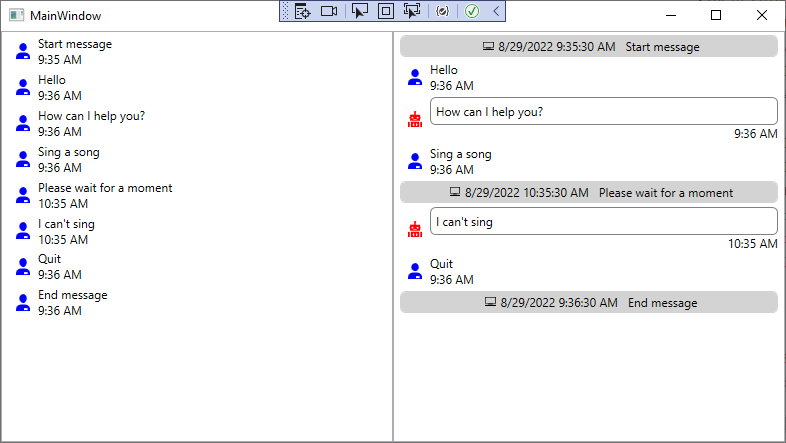Click the camera-shaped Live Preview icon
The height and width of the screenshot is (443, 786).
[329, 11]
